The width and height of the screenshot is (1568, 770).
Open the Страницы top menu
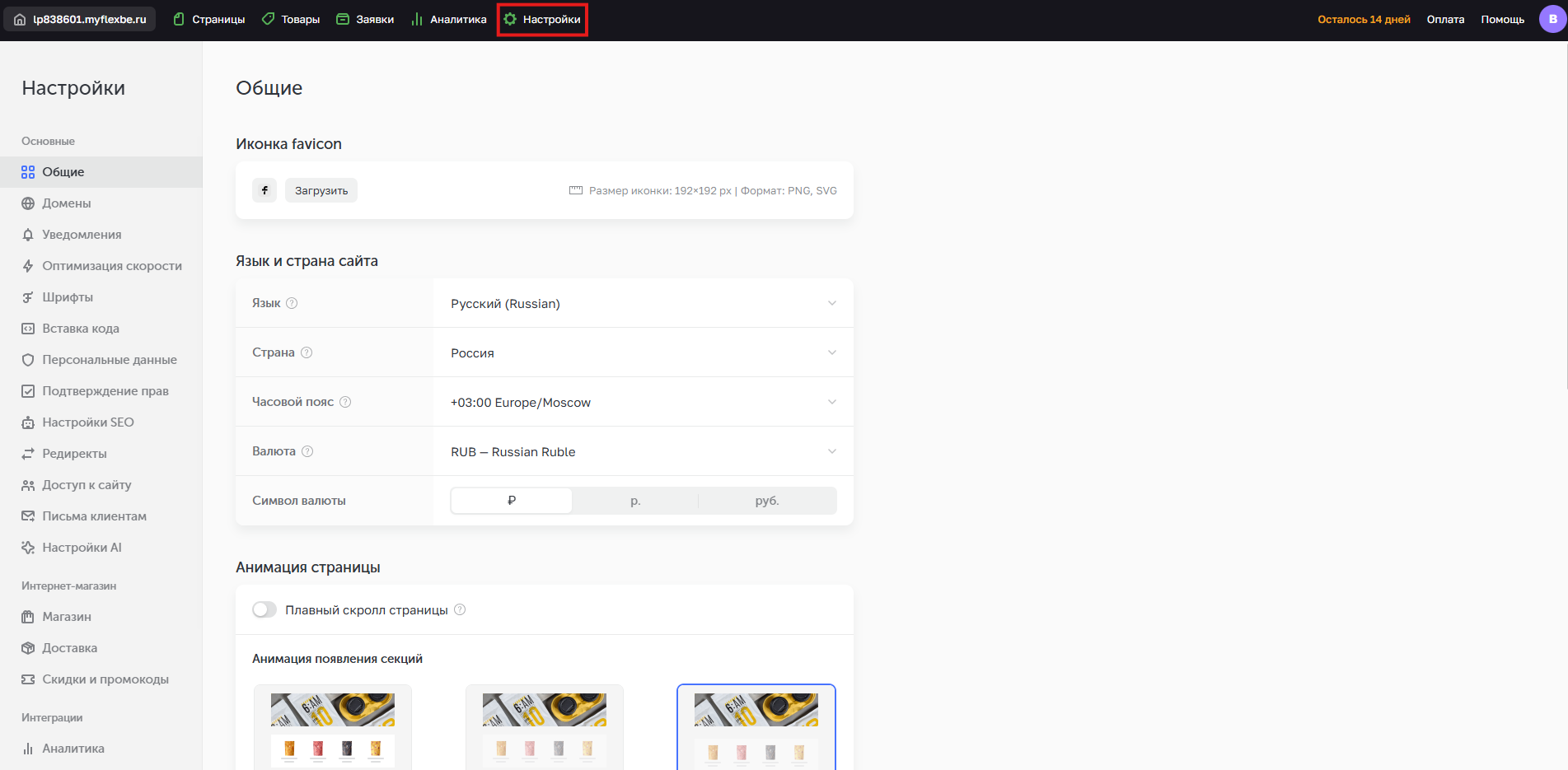click(x=209, y=19)
